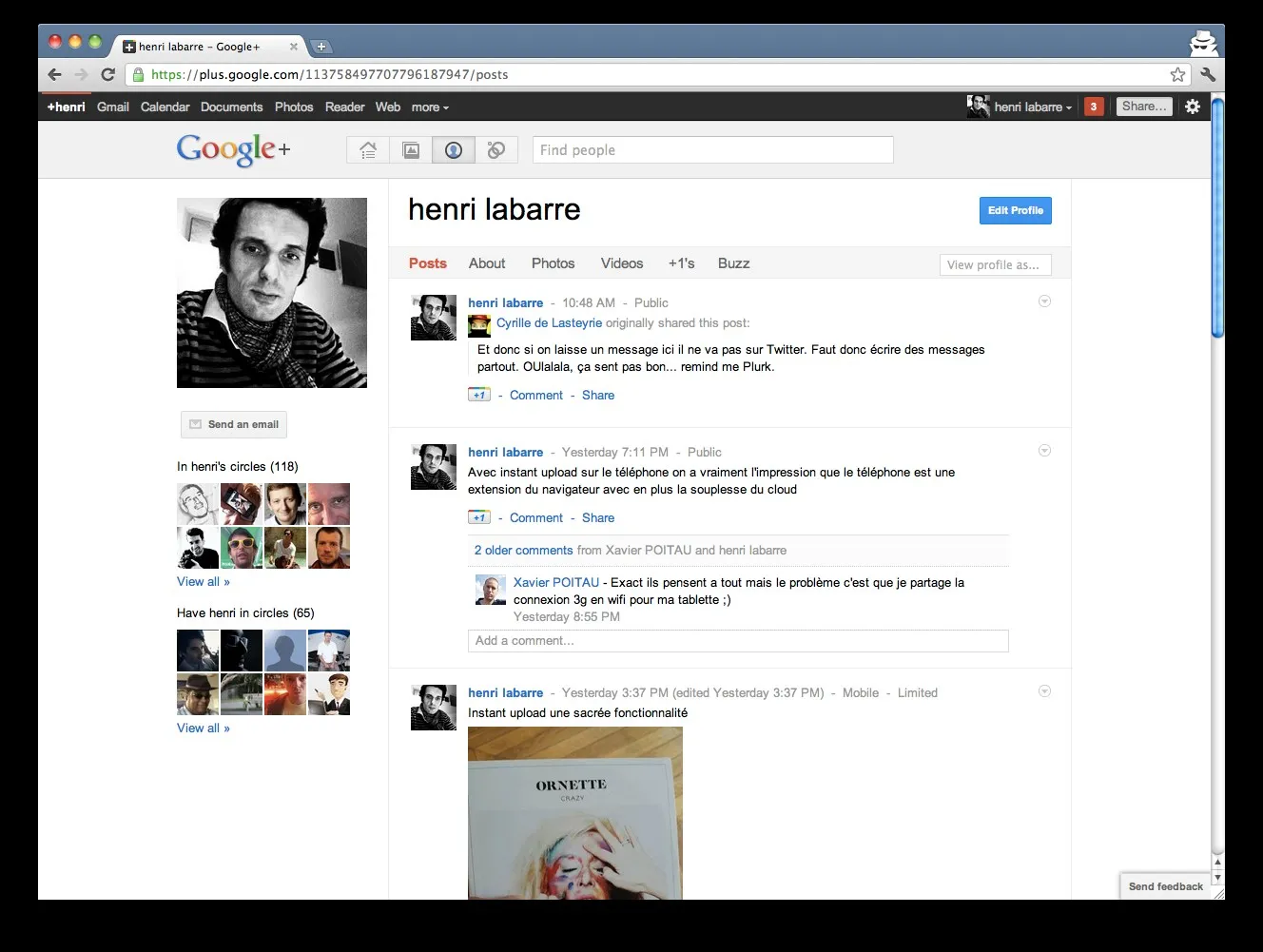Click the View profile as field
The image size is (1263, 952).
996,264
